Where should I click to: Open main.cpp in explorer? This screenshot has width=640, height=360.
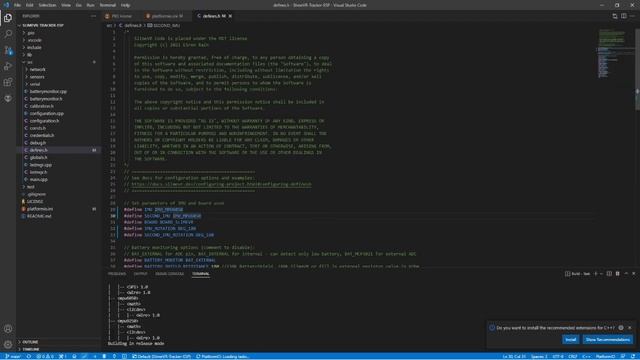[x=38, y=179]
